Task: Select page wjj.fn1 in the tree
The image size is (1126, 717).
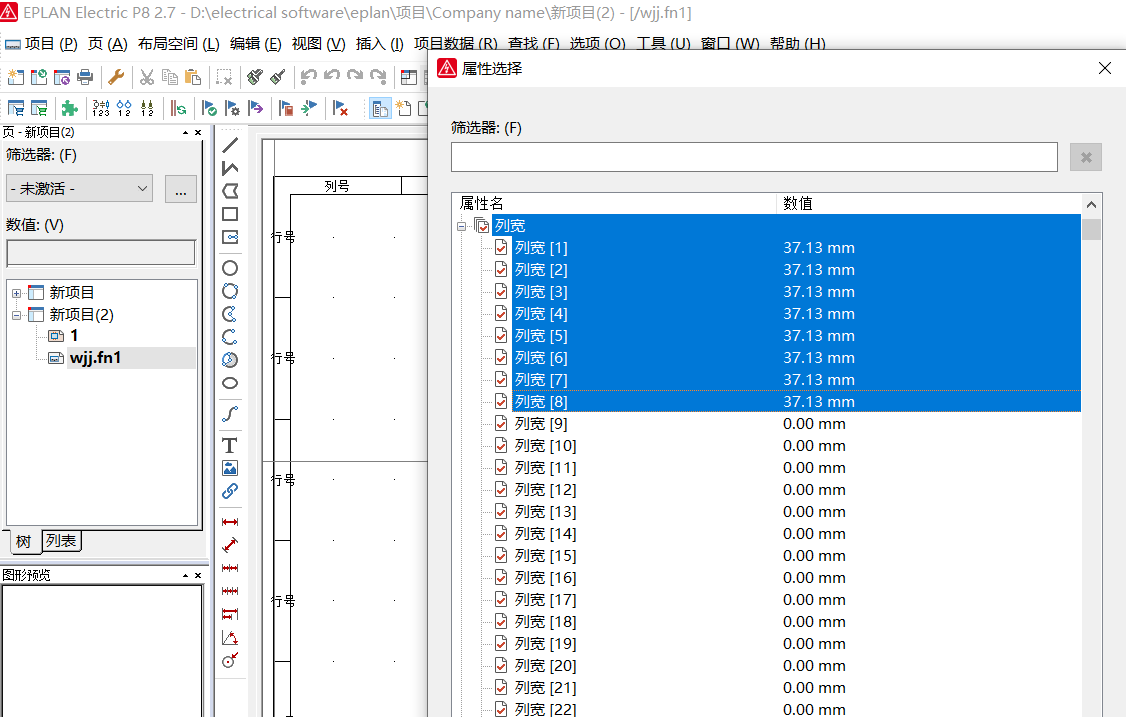Action: point(95,357)
